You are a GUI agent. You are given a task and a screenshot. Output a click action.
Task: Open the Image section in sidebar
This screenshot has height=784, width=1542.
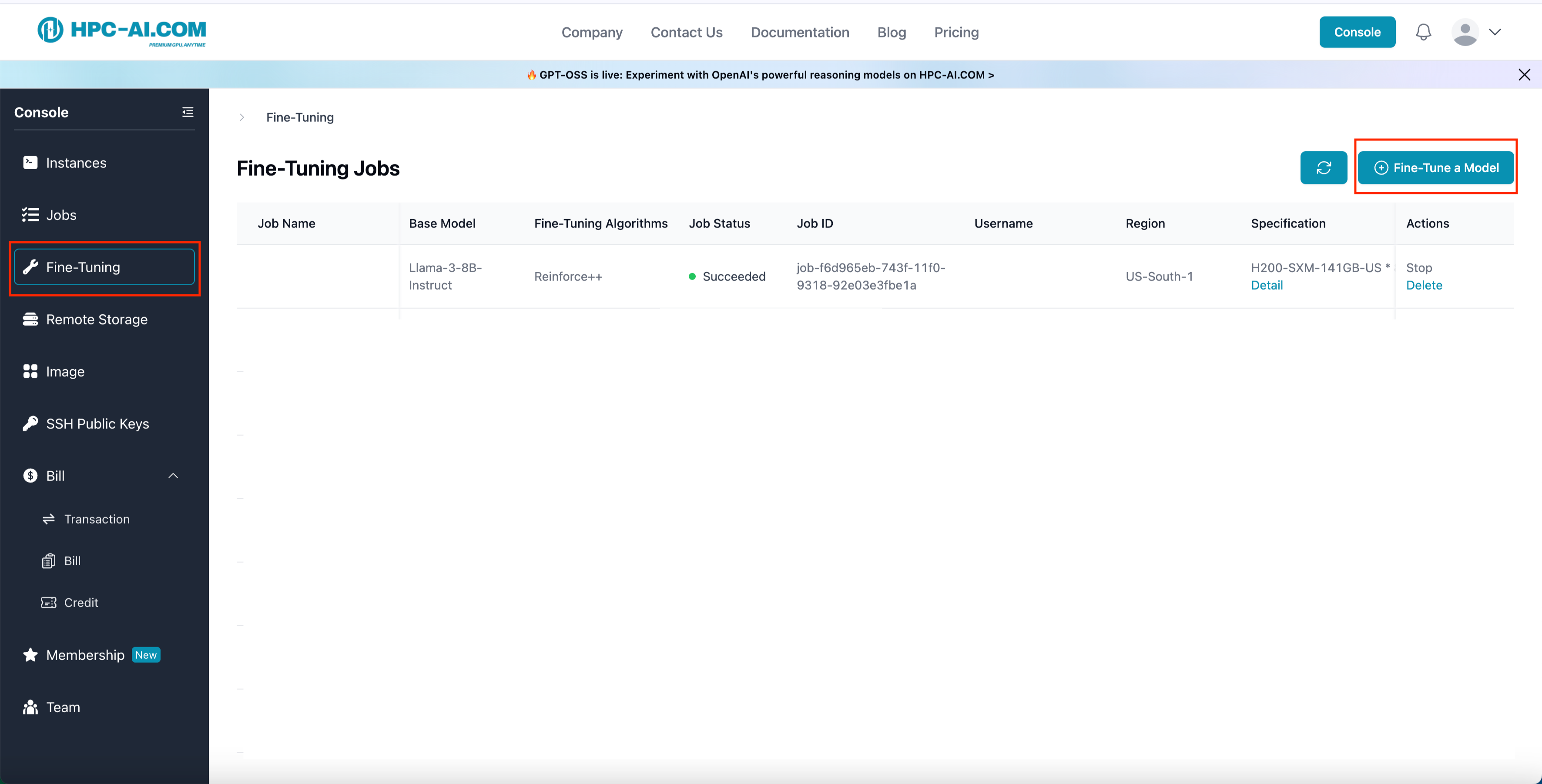[65, 371]
